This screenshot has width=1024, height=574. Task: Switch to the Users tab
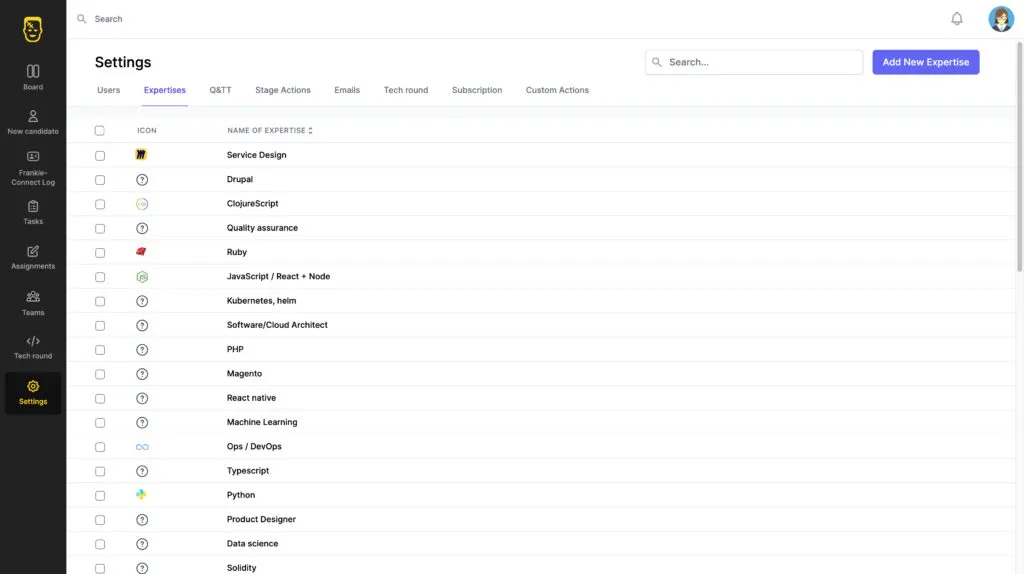tap(108, 90)
